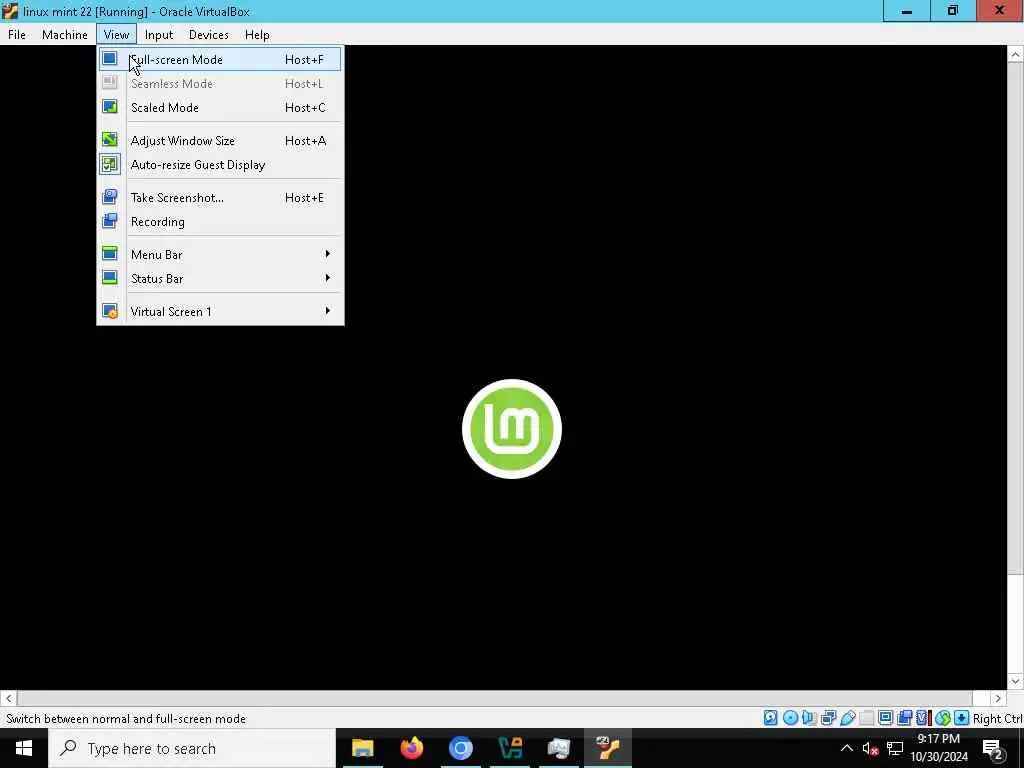Image resolution: width=1024 pixels, height=768 pixels.
Task: Click the recording status bar icon
Action: [904, 718]
